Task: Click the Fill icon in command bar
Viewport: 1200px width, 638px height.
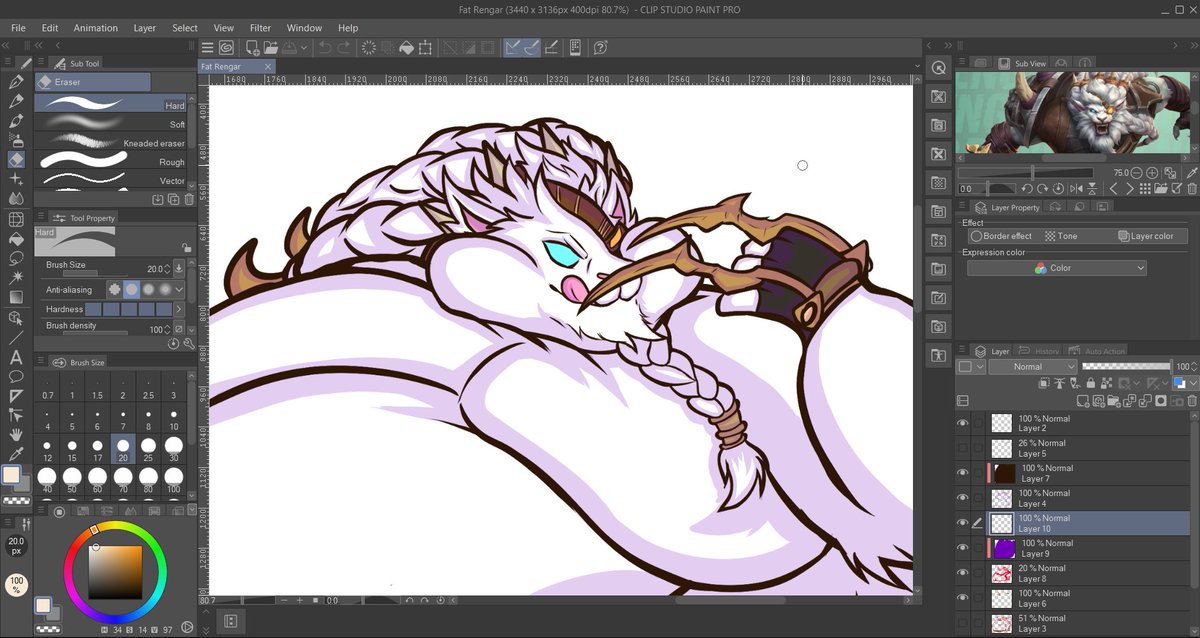Action: 407,47
